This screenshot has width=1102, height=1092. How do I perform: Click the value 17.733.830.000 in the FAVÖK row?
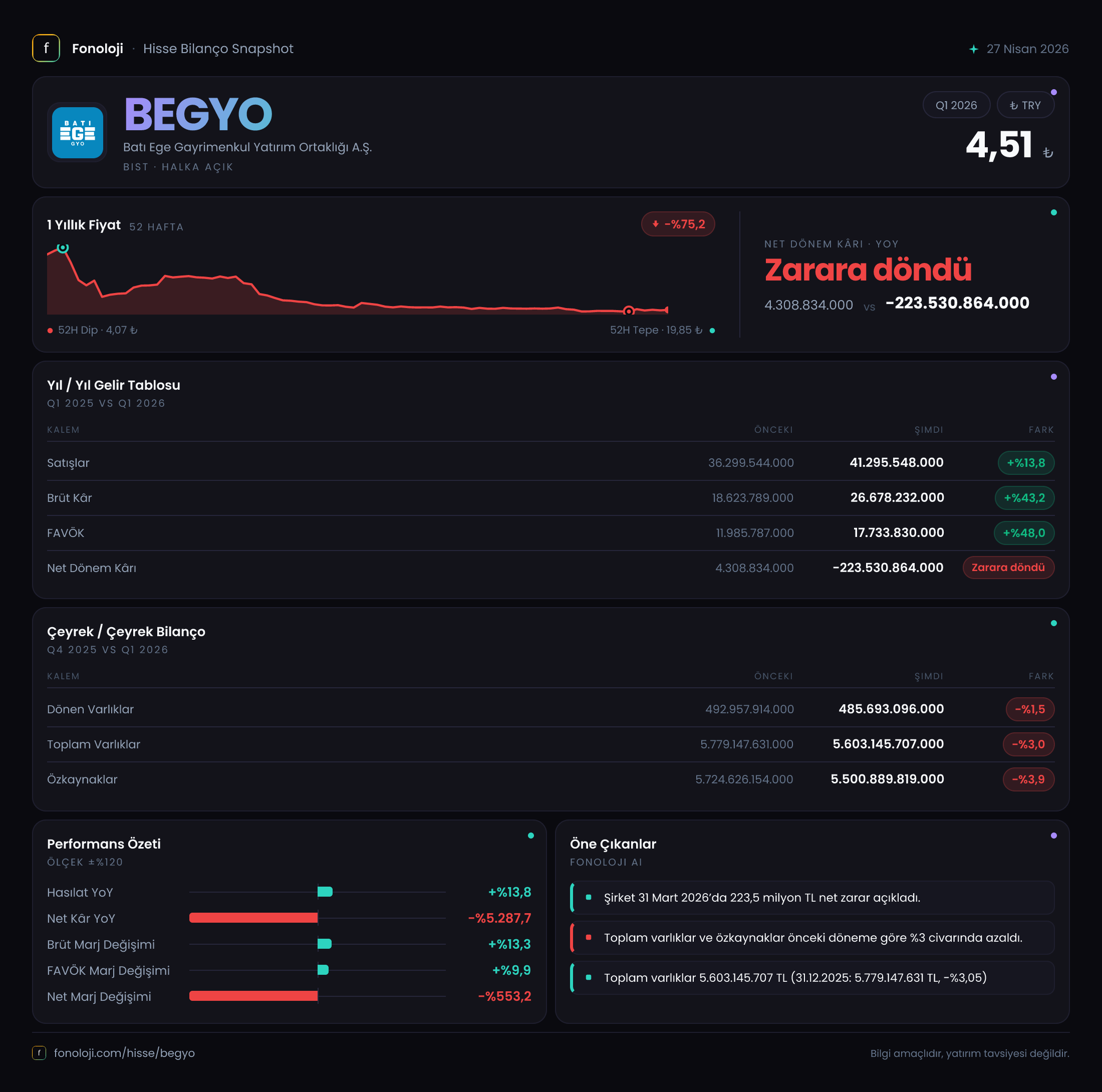(898, 533)
